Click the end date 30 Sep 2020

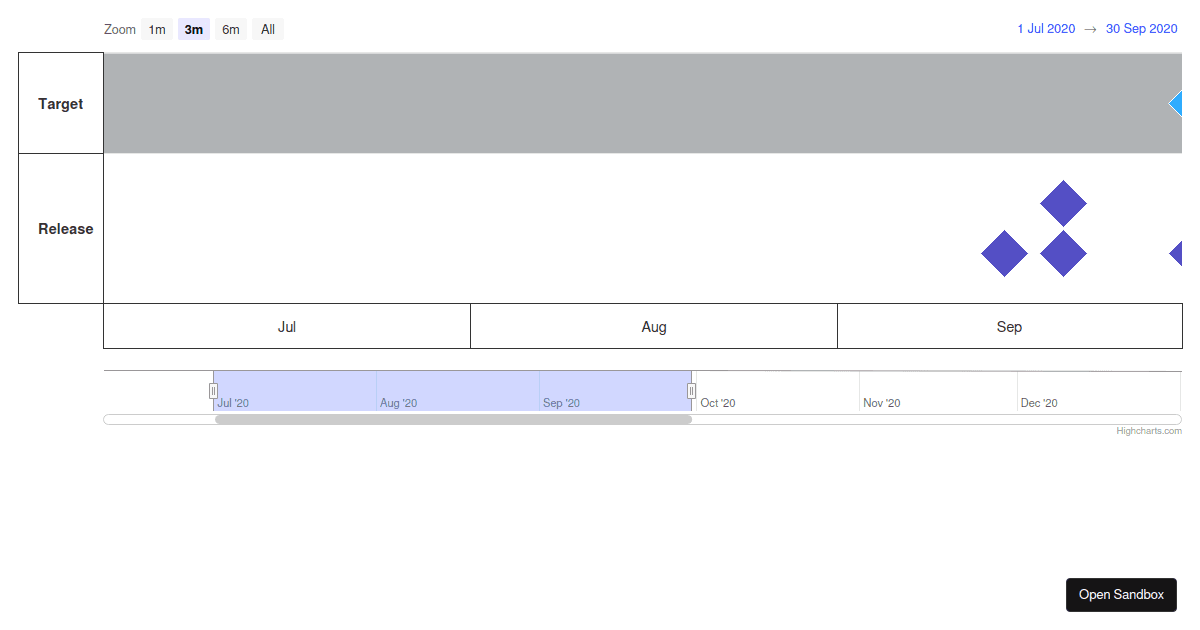[1141, 29]
